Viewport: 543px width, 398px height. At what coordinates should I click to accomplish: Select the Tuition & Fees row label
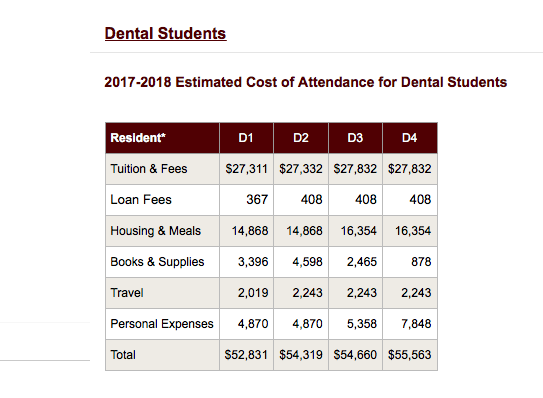[149, 169]
